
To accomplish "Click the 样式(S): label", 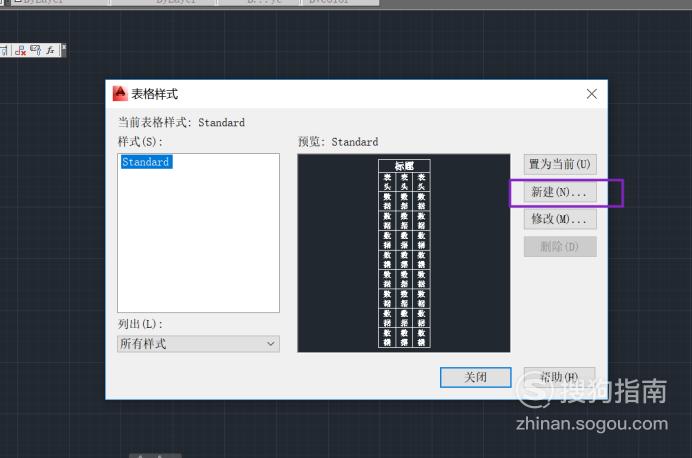I will 140,142.
